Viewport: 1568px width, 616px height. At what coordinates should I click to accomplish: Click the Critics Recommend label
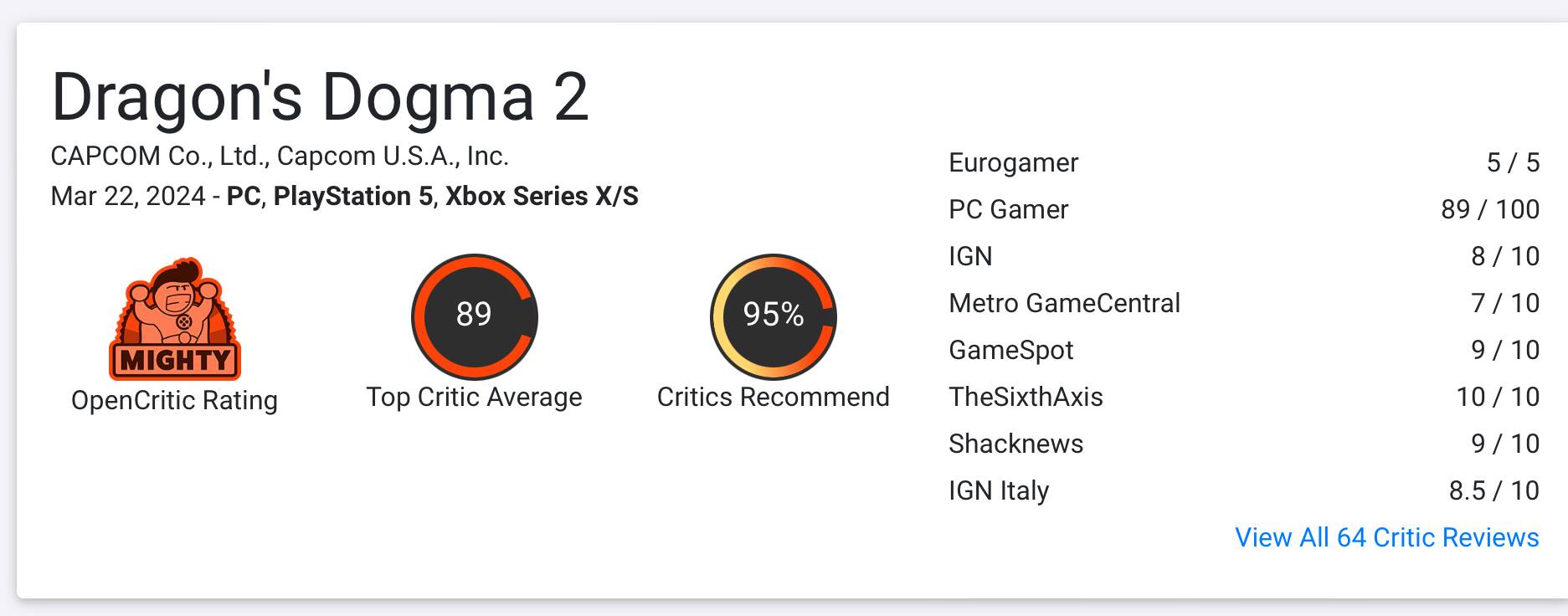click(773, 397)
